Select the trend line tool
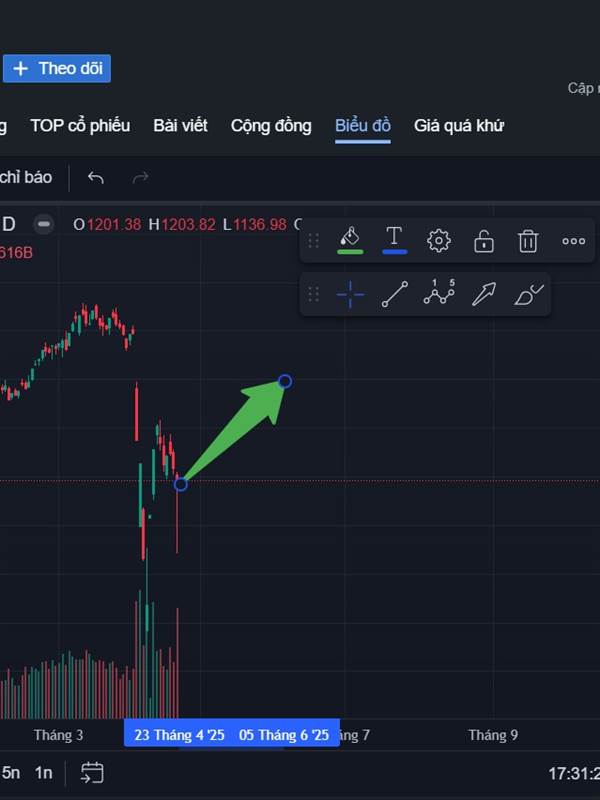Image resolution: width=600 pixels, height=800 pixels. (394, 294)
